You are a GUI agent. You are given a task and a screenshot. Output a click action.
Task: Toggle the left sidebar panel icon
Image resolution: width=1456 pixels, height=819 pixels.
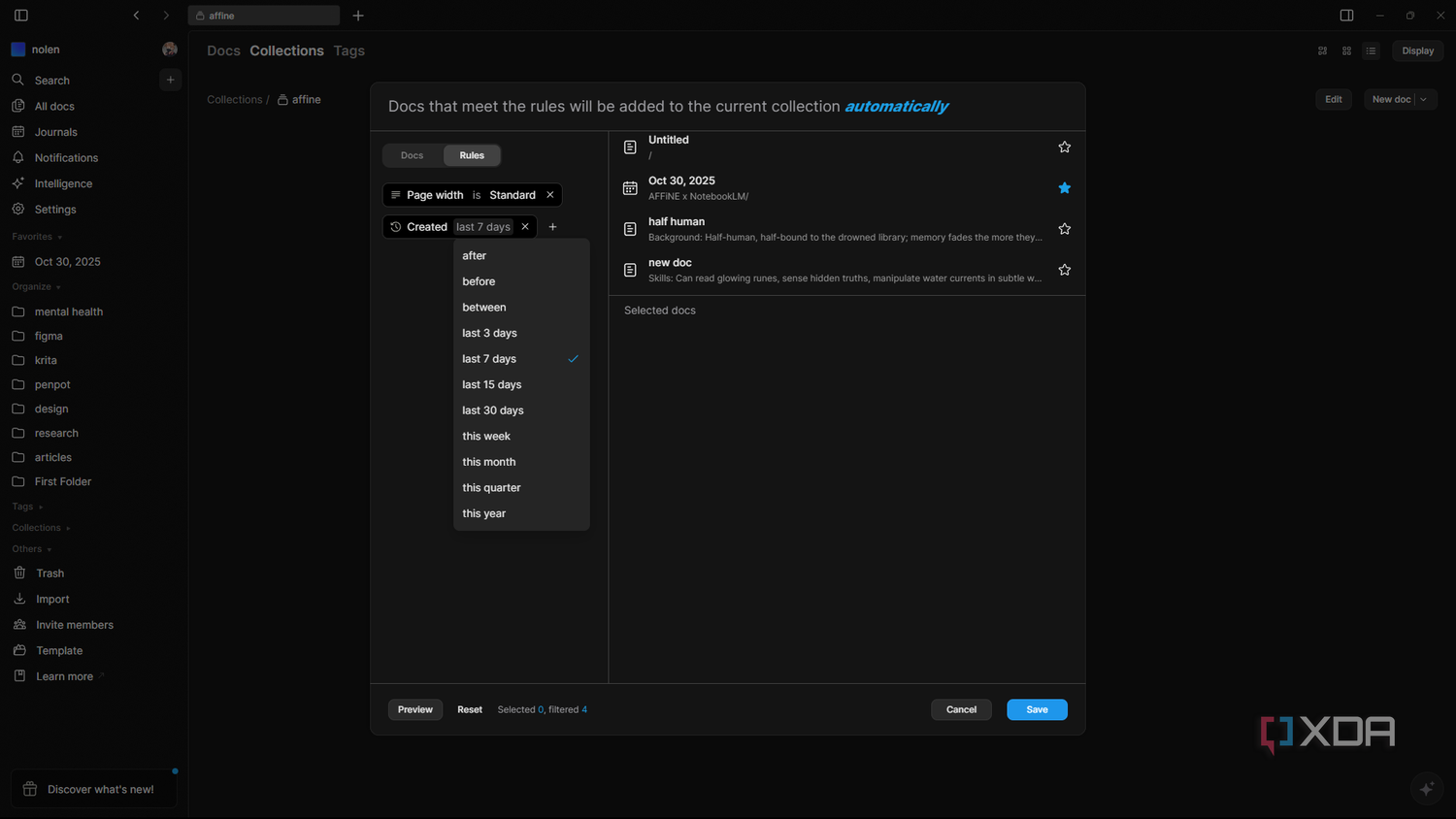(x=21, y=16)
